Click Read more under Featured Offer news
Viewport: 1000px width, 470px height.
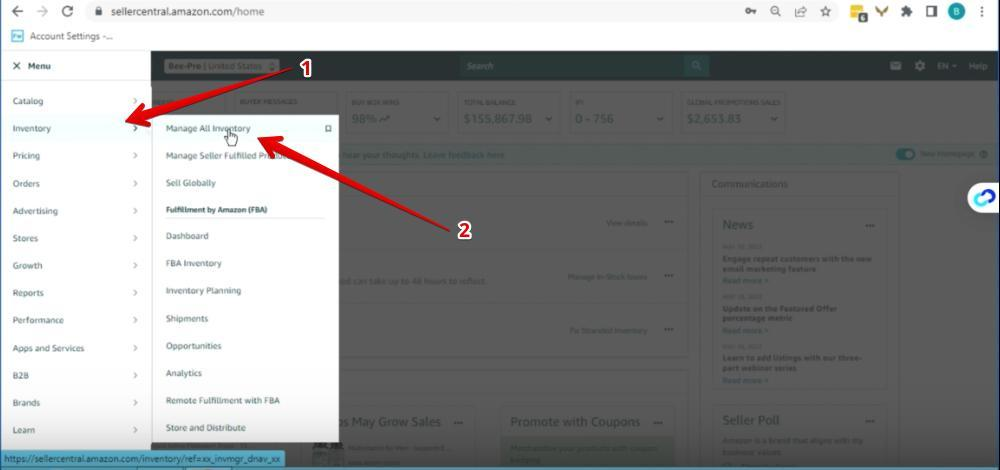click(745, 330)
